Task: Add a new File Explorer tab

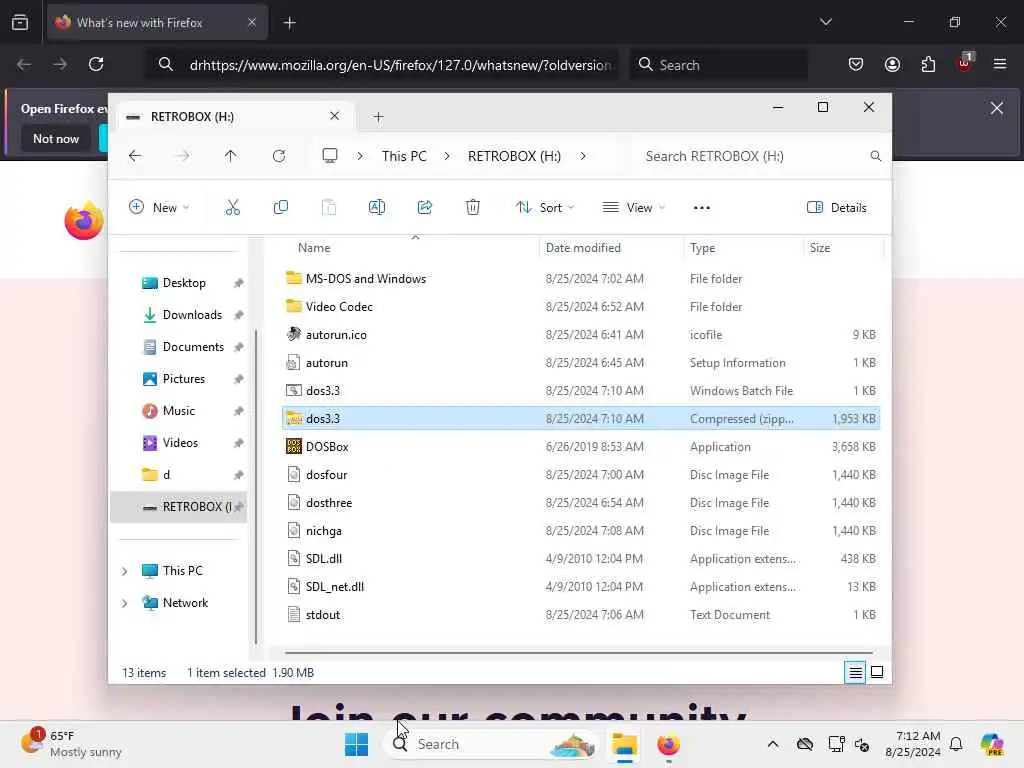Action: click(x=378, y=117)
